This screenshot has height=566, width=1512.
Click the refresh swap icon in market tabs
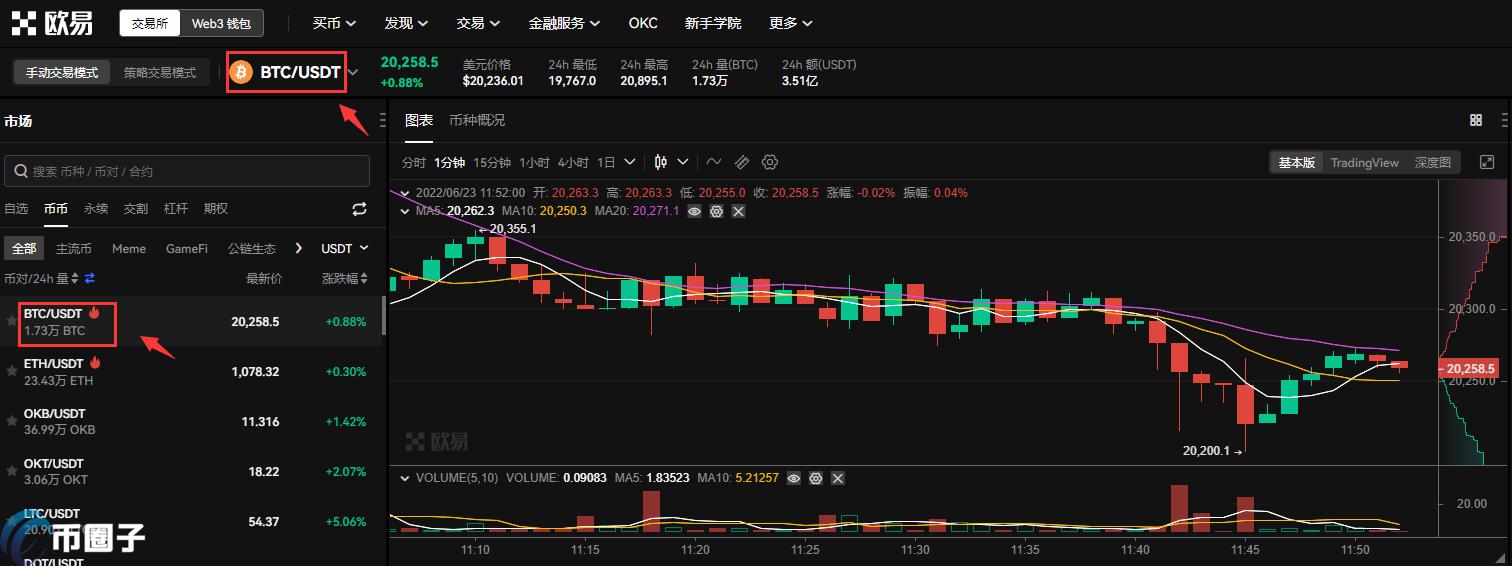[360, 209]
